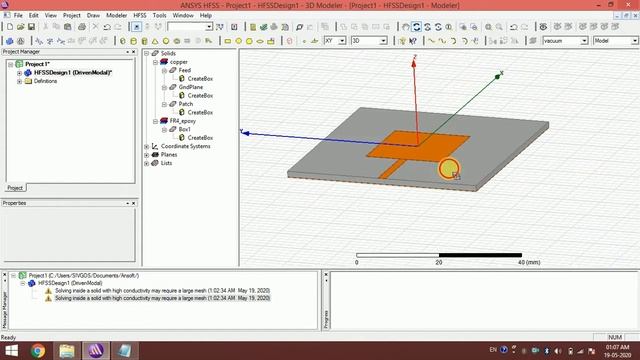The image size is (640, 360).
Task: Undo the last action with the toolbar arrow
Action: click(107, 27)
